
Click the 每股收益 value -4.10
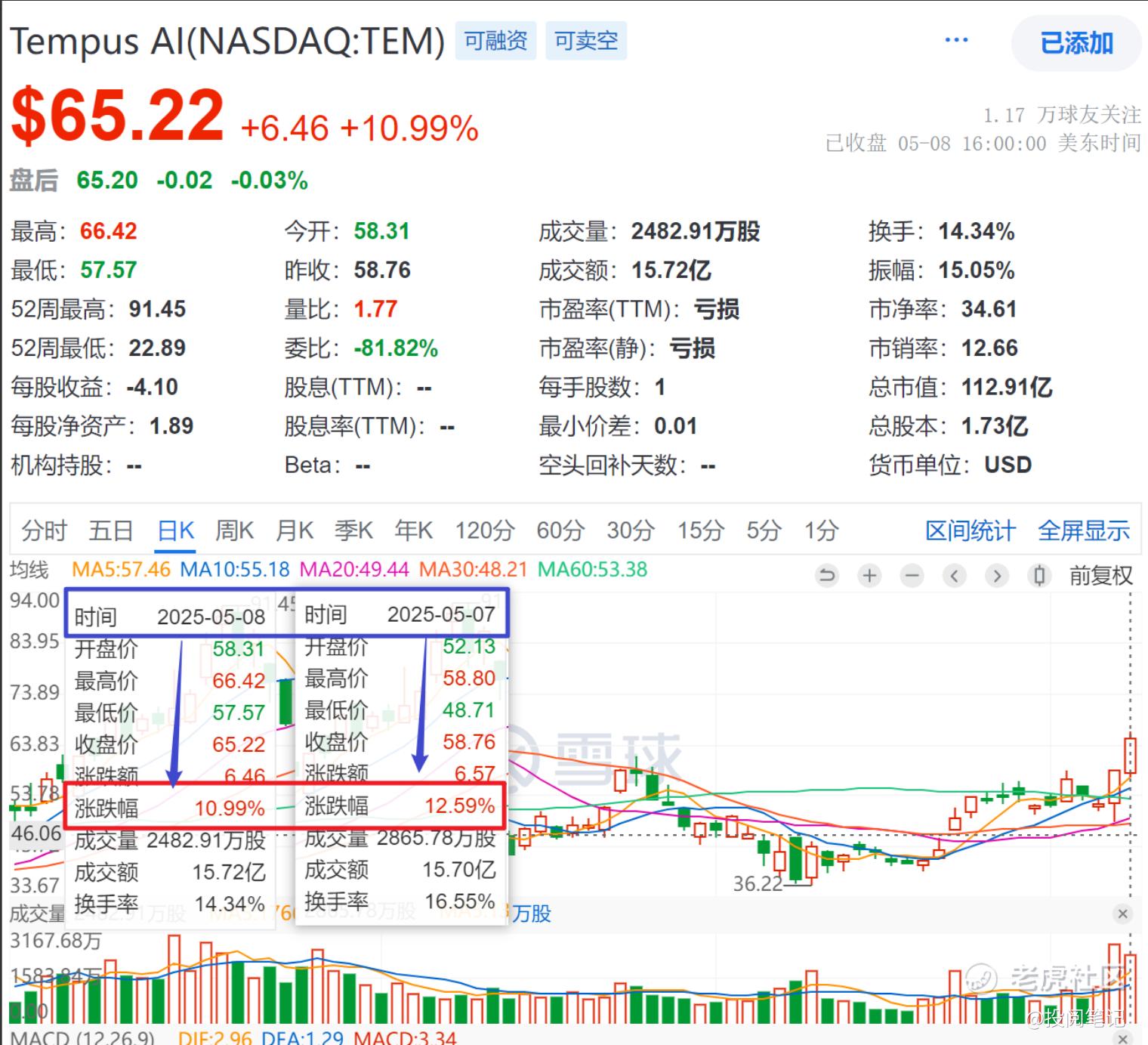(153, 388)
